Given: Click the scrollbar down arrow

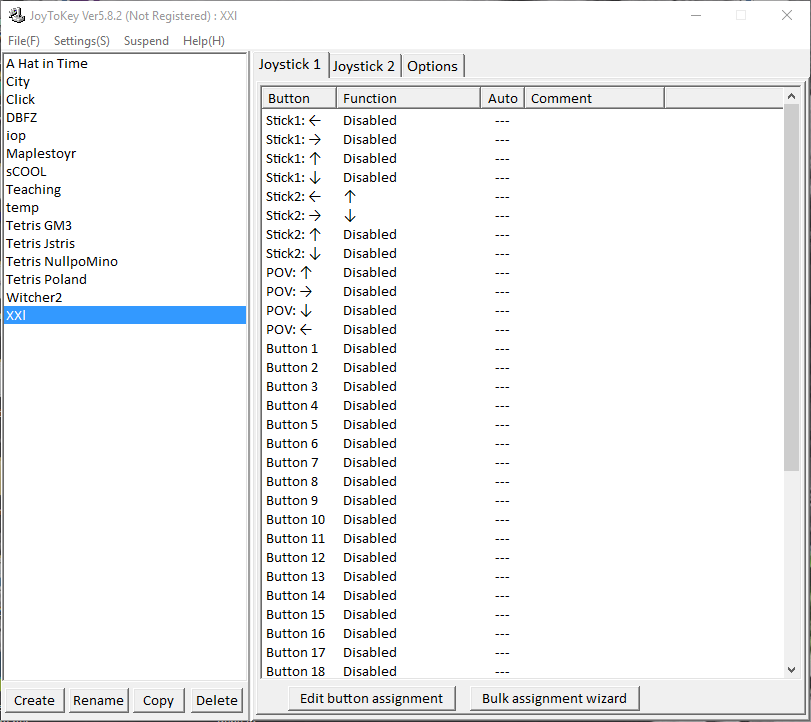Looking at the screenshot, I should pos(791,670).
